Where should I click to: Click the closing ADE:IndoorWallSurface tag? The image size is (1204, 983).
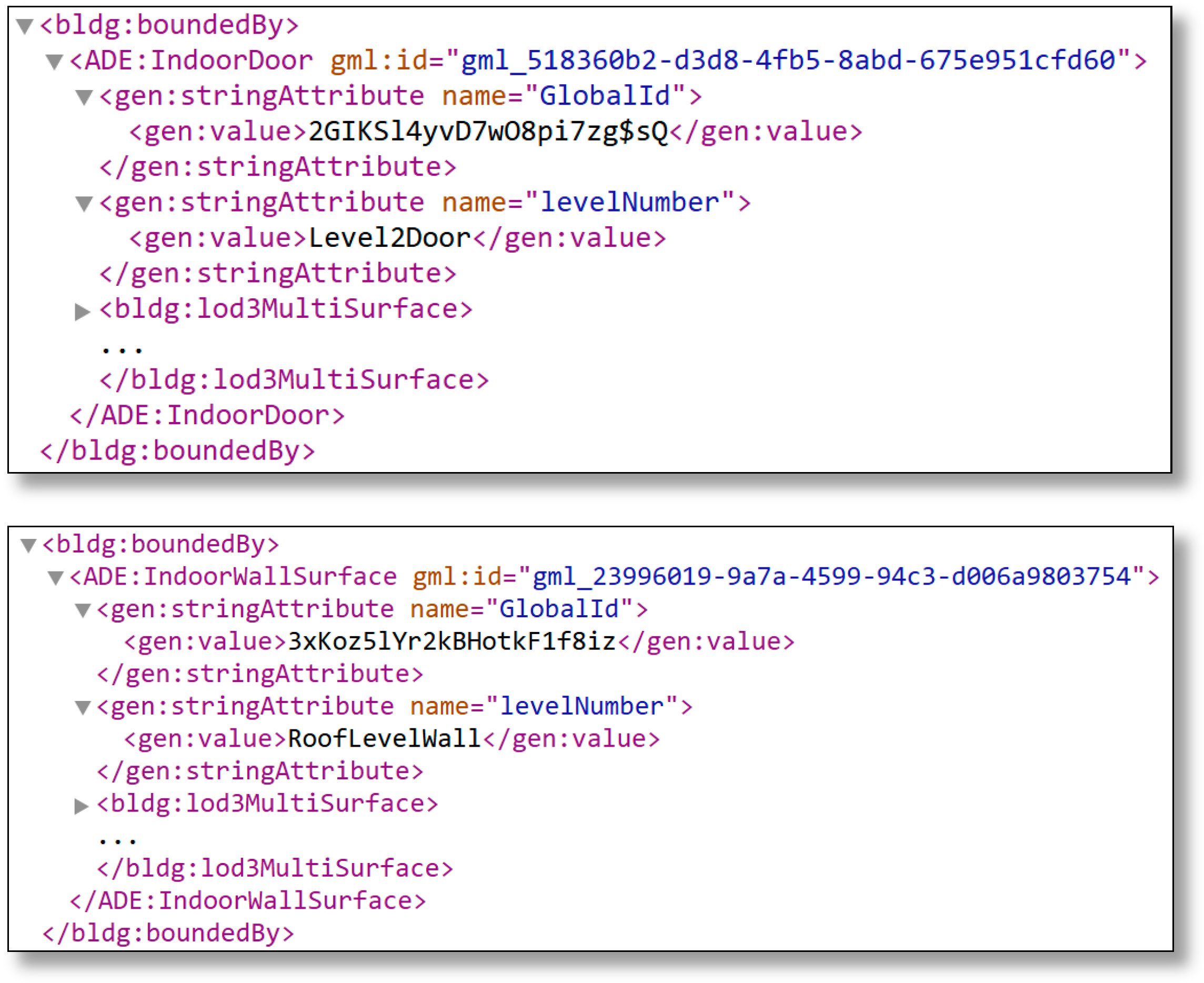coord(247,901)
